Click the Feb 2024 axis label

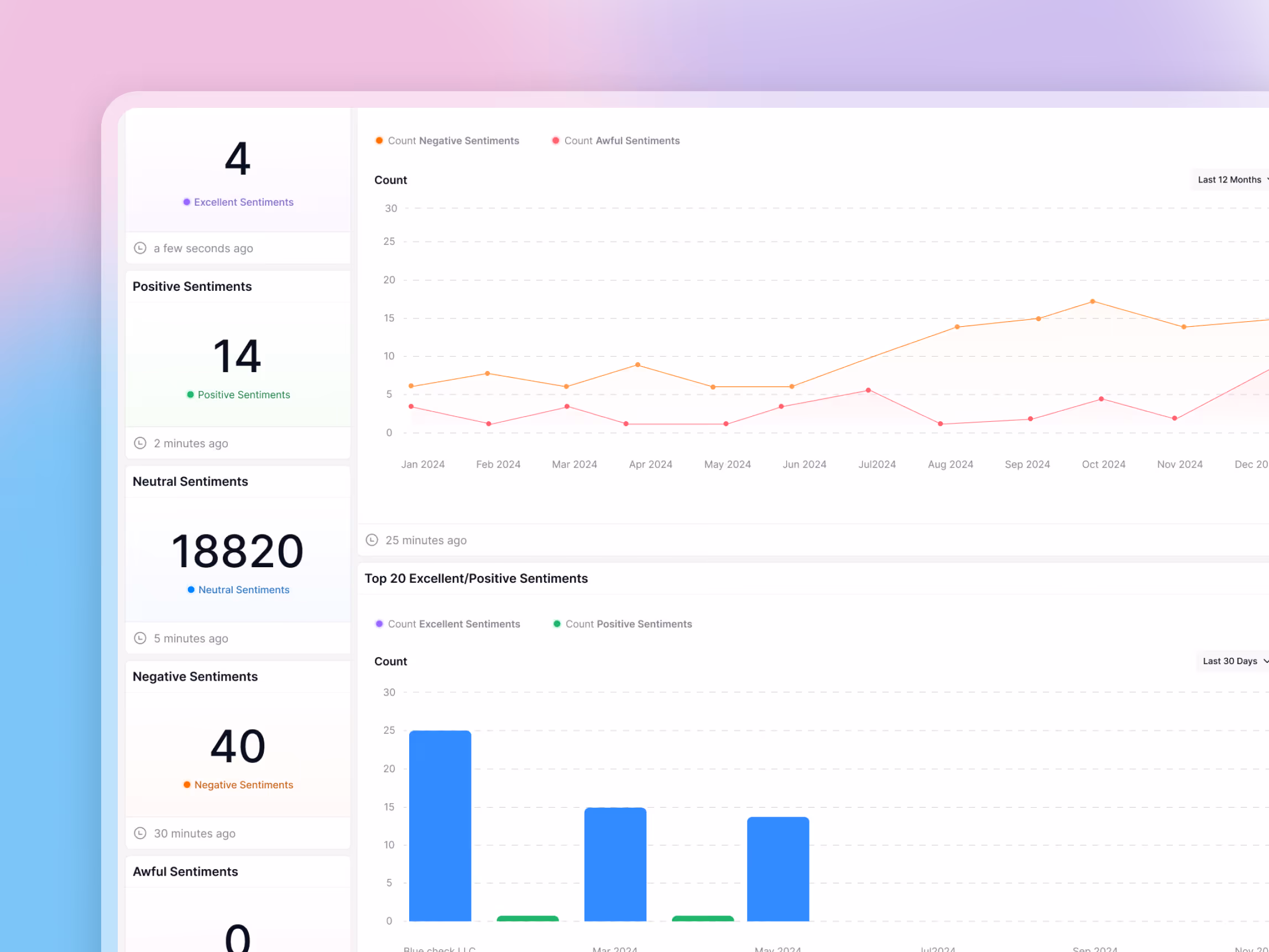pyautogui.click(x=498, y=464)
